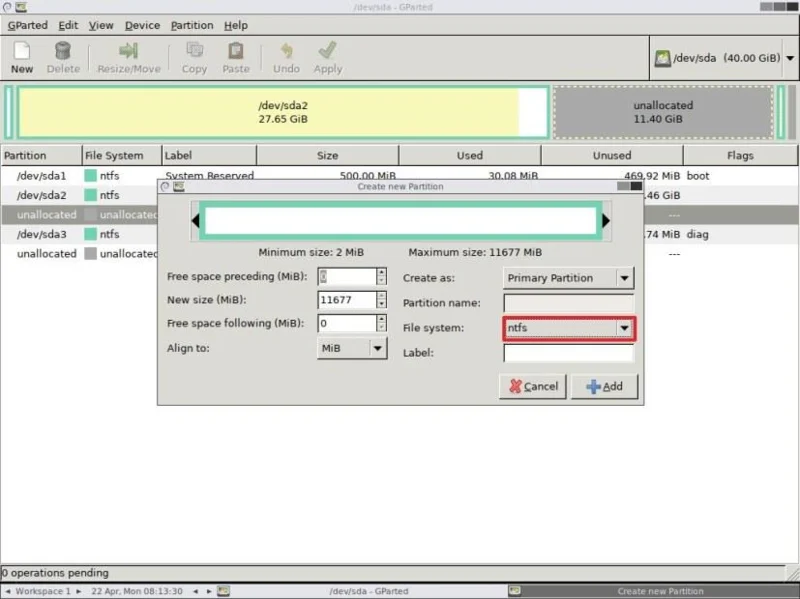
Task: Click the Create new Partition taskbar entry
Action: [x=653, y=591]
